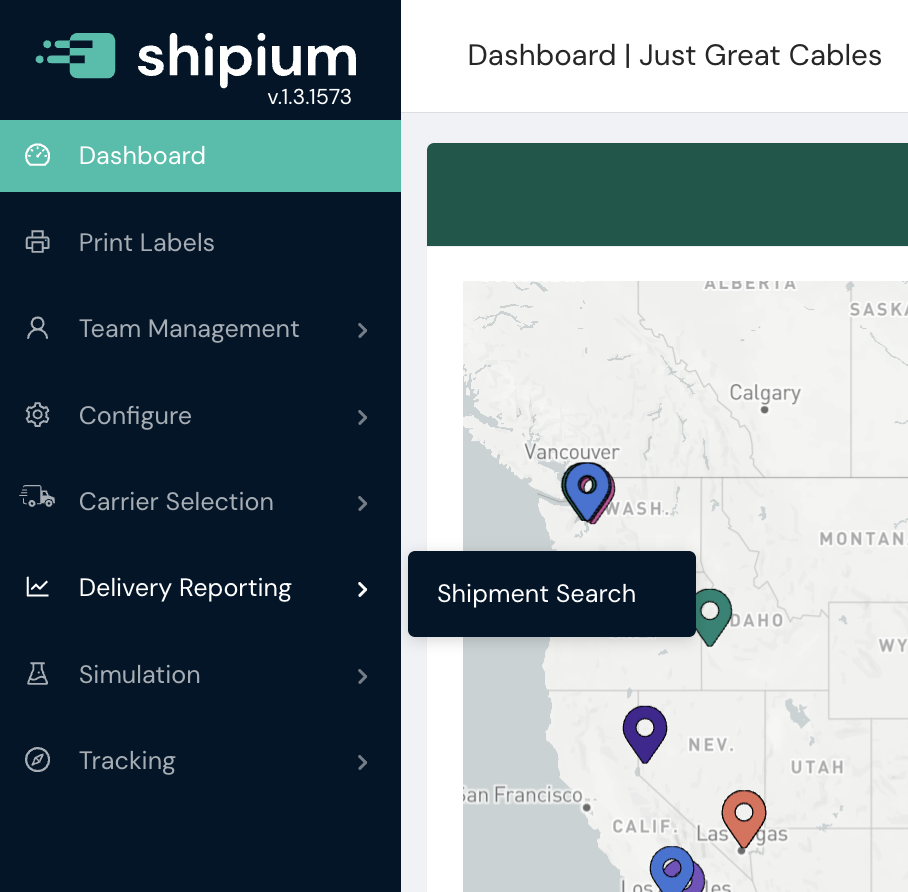Open the Print Labels menu item
The height and width of the screenshot is (892, 908).
pyautogui.click(x=200, y=242)
